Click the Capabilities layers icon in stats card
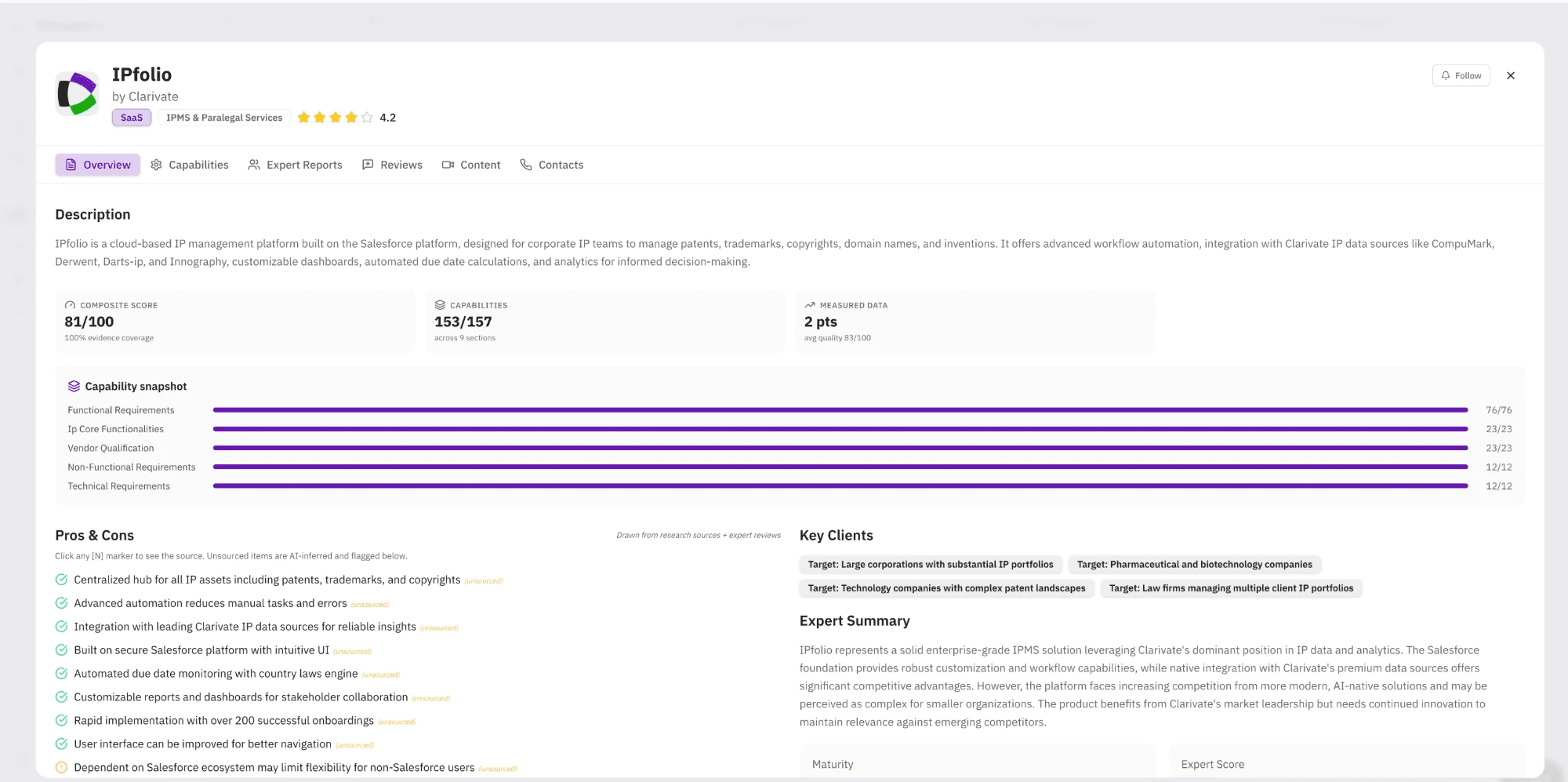This screenshot has height=782, width=1568. 440,305
